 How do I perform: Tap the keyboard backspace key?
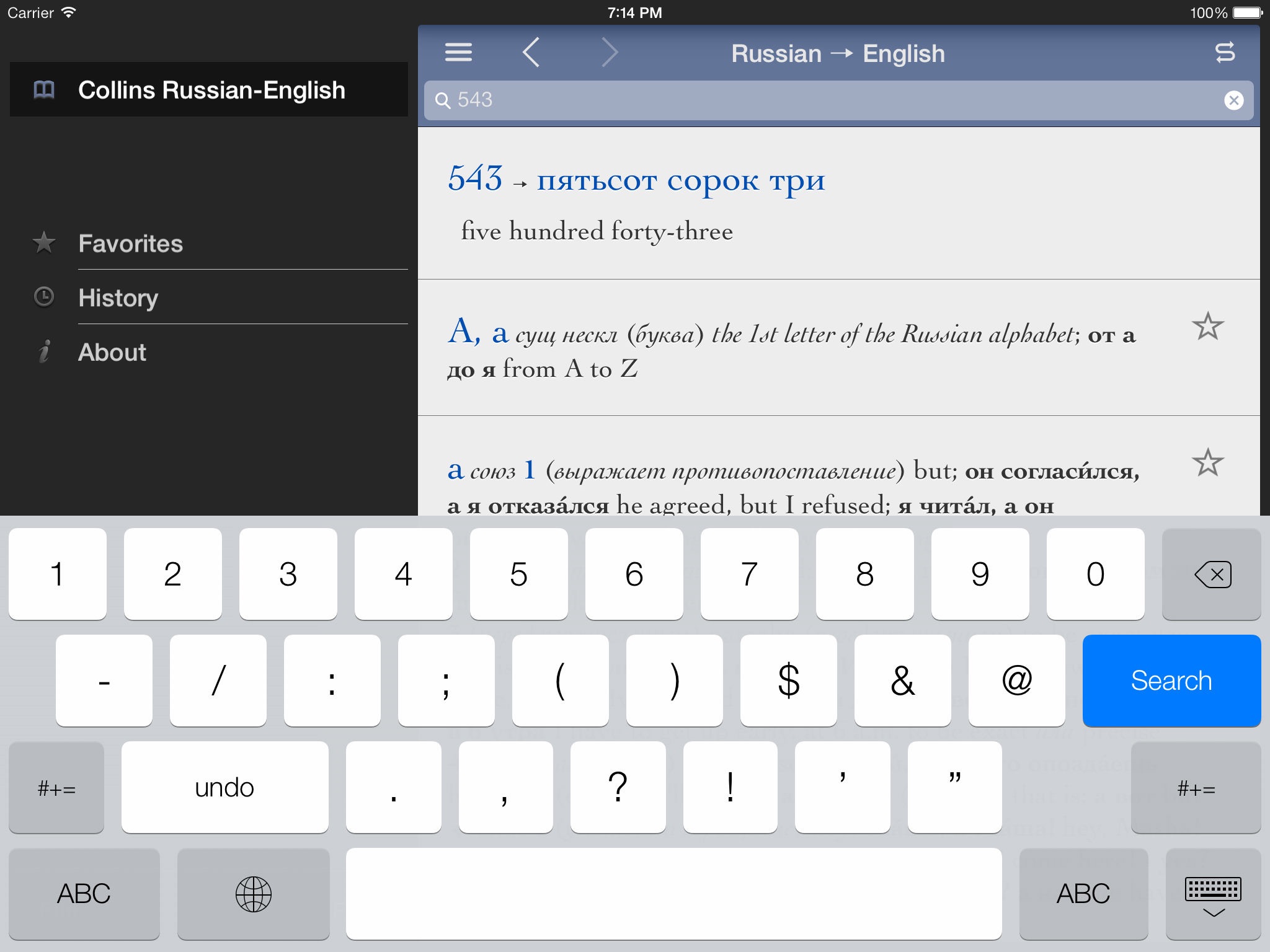click(1211, 575)
